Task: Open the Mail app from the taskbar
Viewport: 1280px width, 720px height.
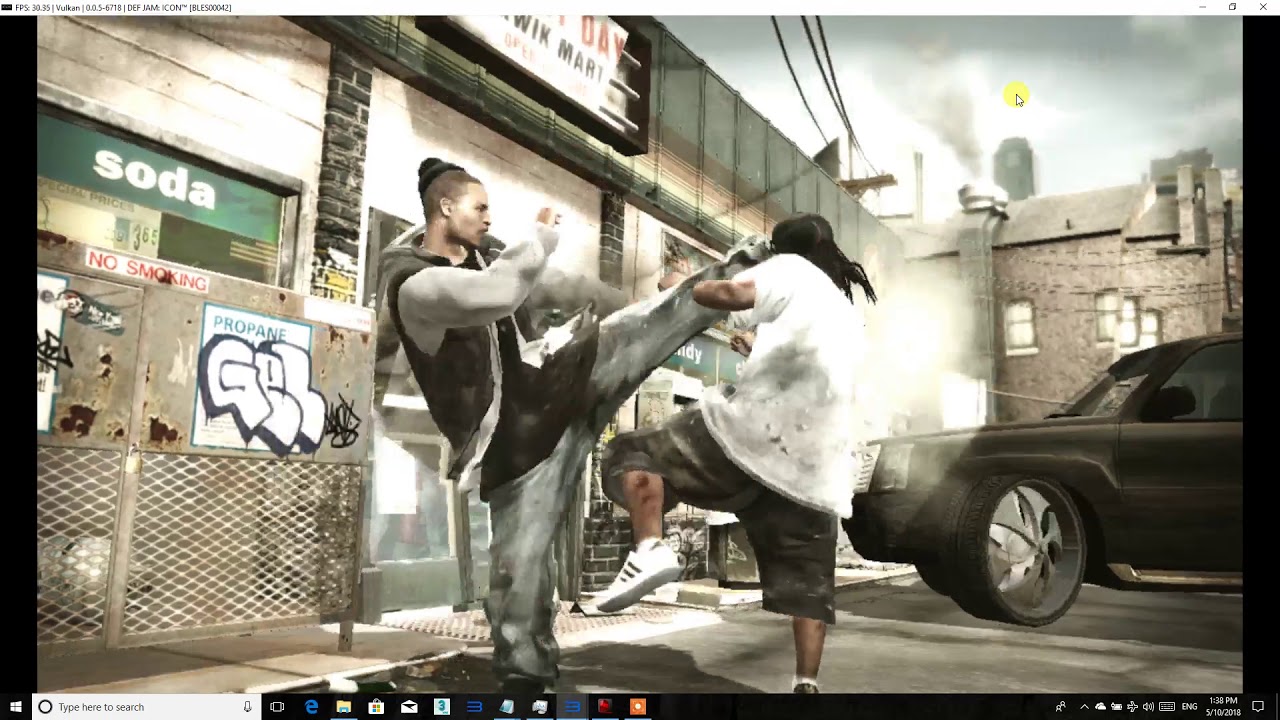Action: point(411,707)
